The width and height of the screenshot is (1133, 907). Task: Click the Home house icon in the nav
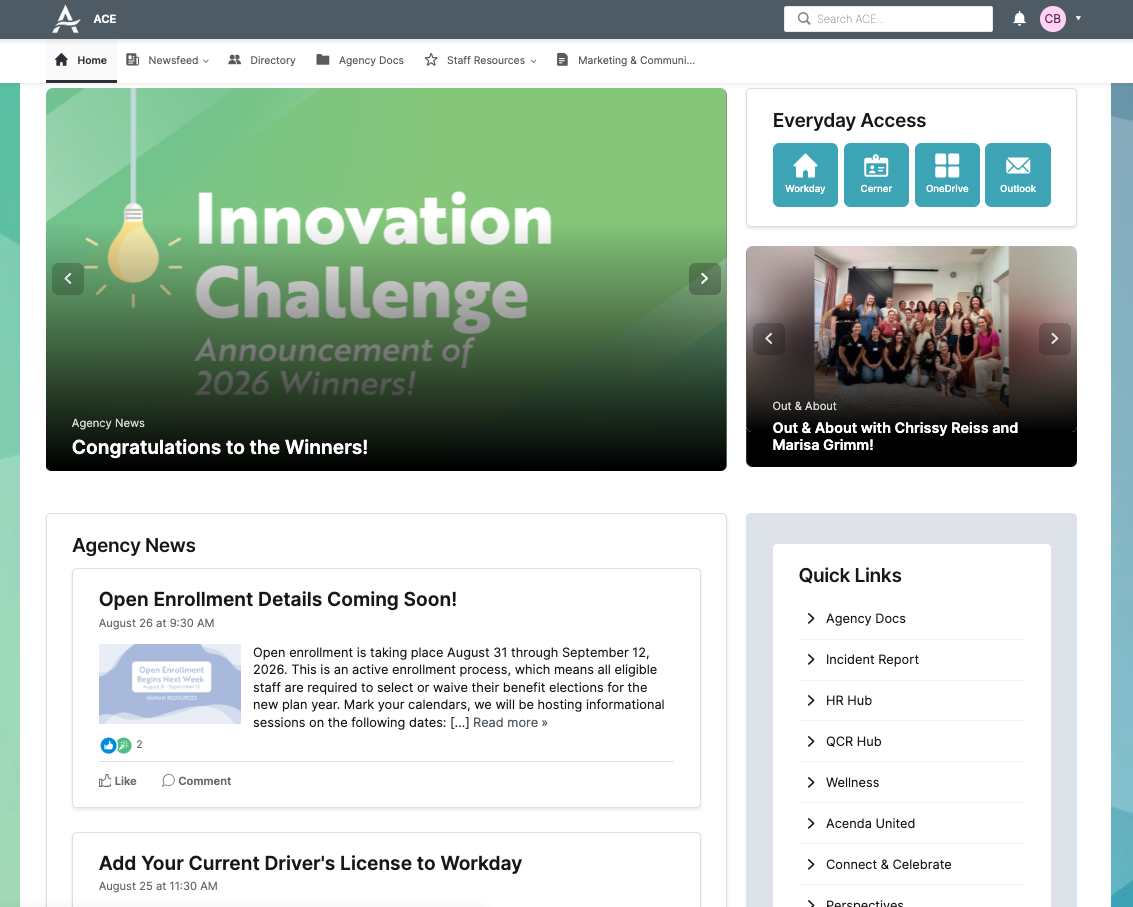61,59
